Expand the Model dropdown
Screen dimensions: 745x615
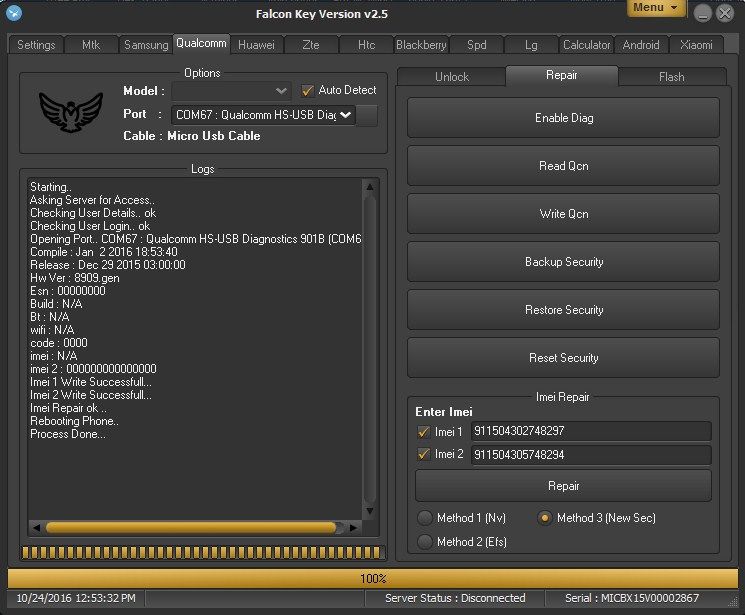[232, 91]
